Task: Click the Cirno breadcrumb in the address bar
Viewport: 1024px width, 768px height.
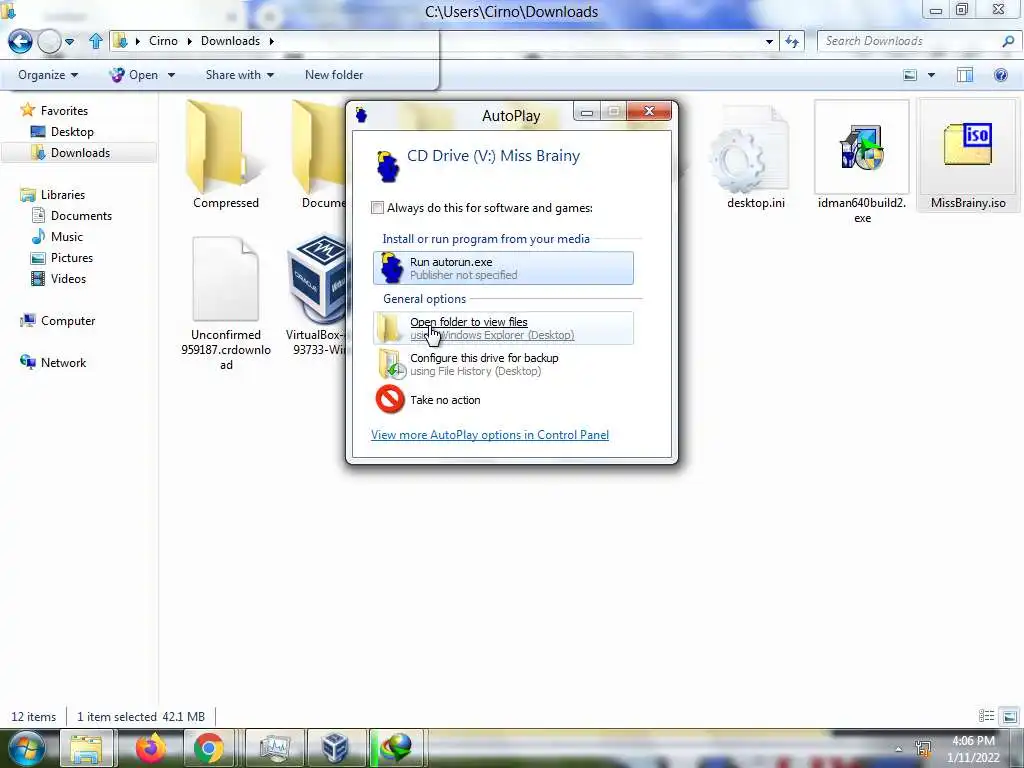Action: pyautogui.click(x=163, y=41)
